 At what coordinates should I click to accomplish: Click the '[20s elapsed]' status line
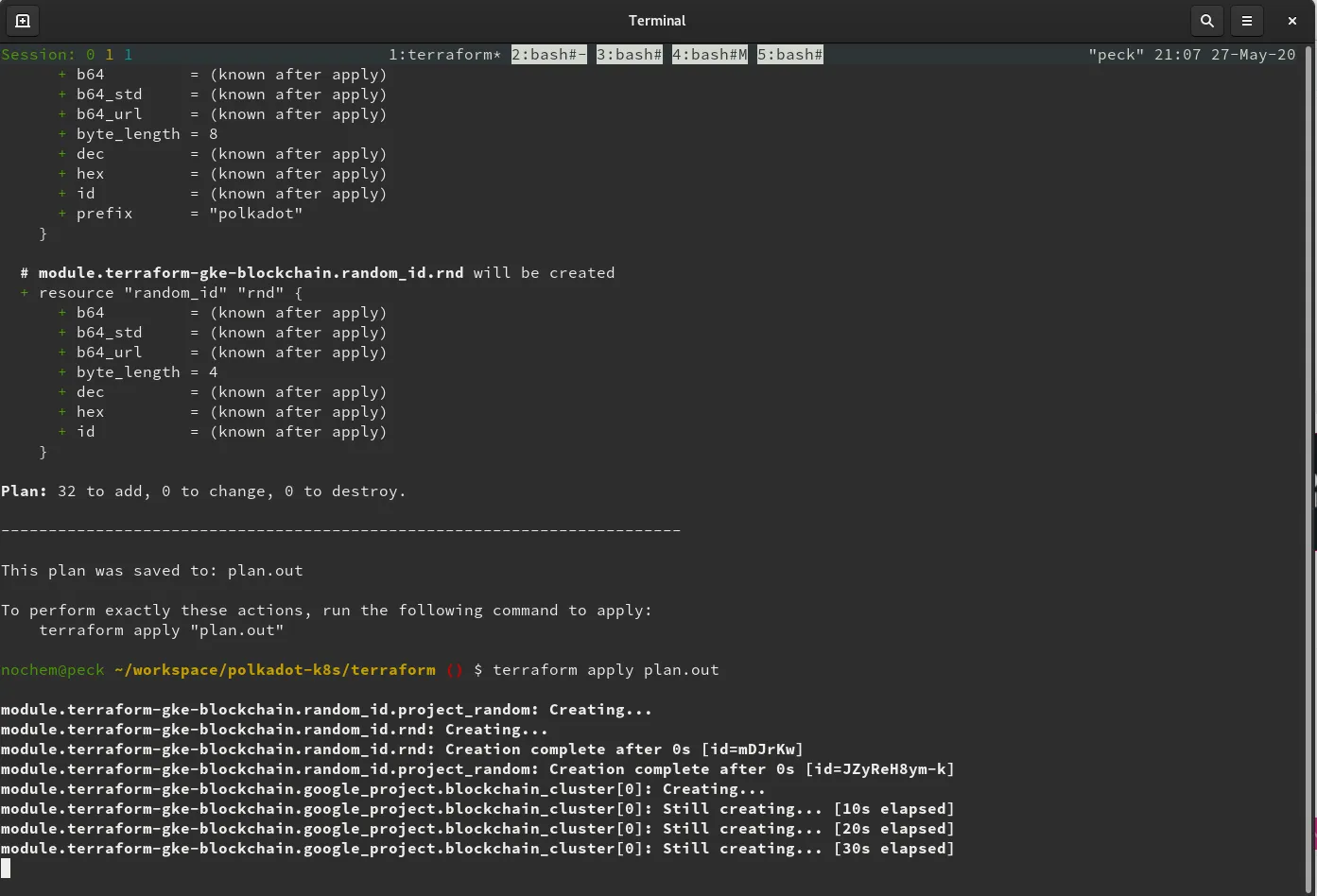click(x=478, y=829)
